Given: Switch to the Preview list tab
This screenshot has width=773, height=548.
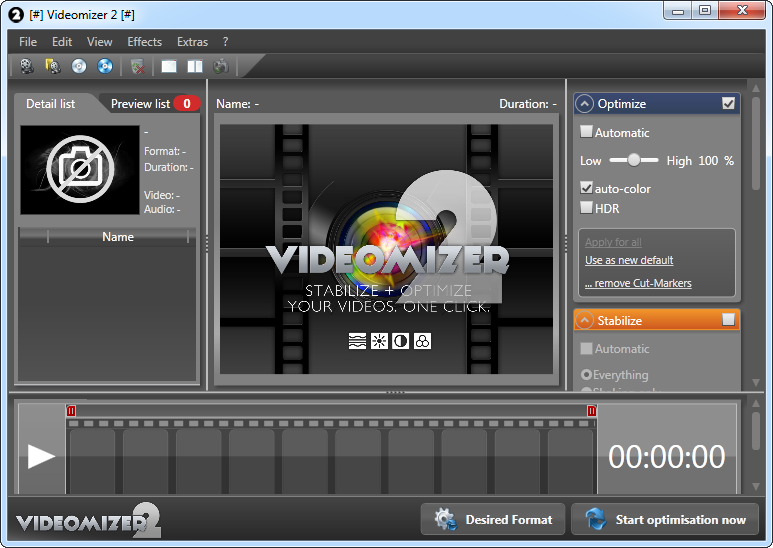Looking at the screenshot, I should 148,103.
